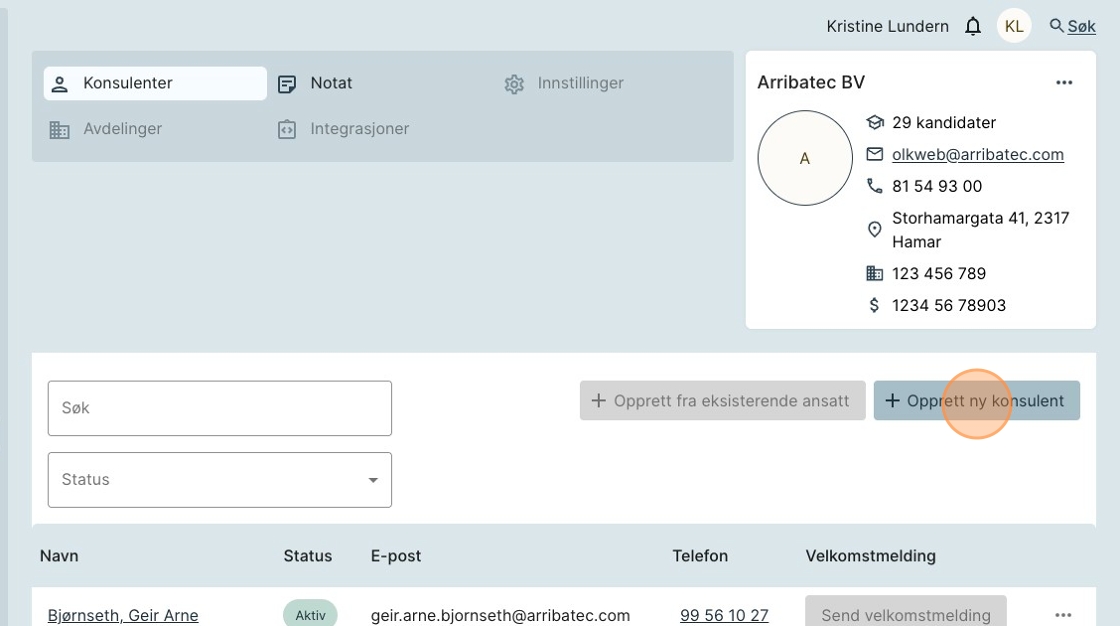Click the Status column header
Viewport: 1120px width, 626px height.
point(308,556)
